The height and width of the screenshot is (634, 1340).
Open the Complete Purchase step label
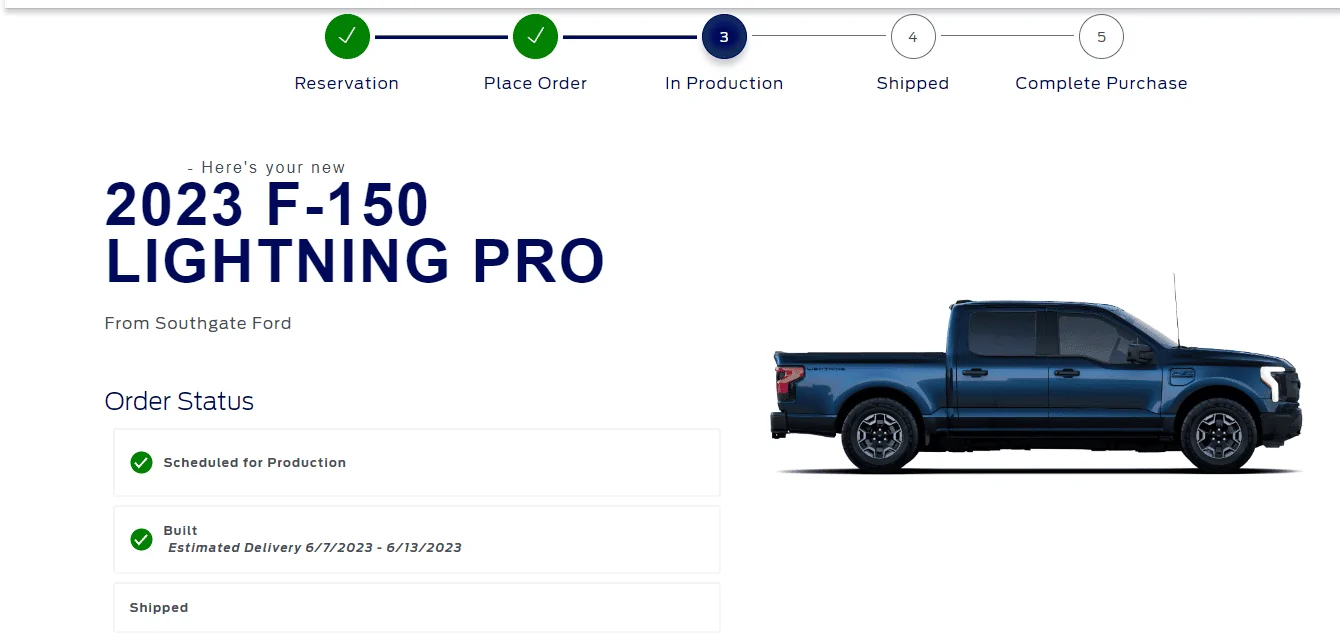tap(1101, 83)
